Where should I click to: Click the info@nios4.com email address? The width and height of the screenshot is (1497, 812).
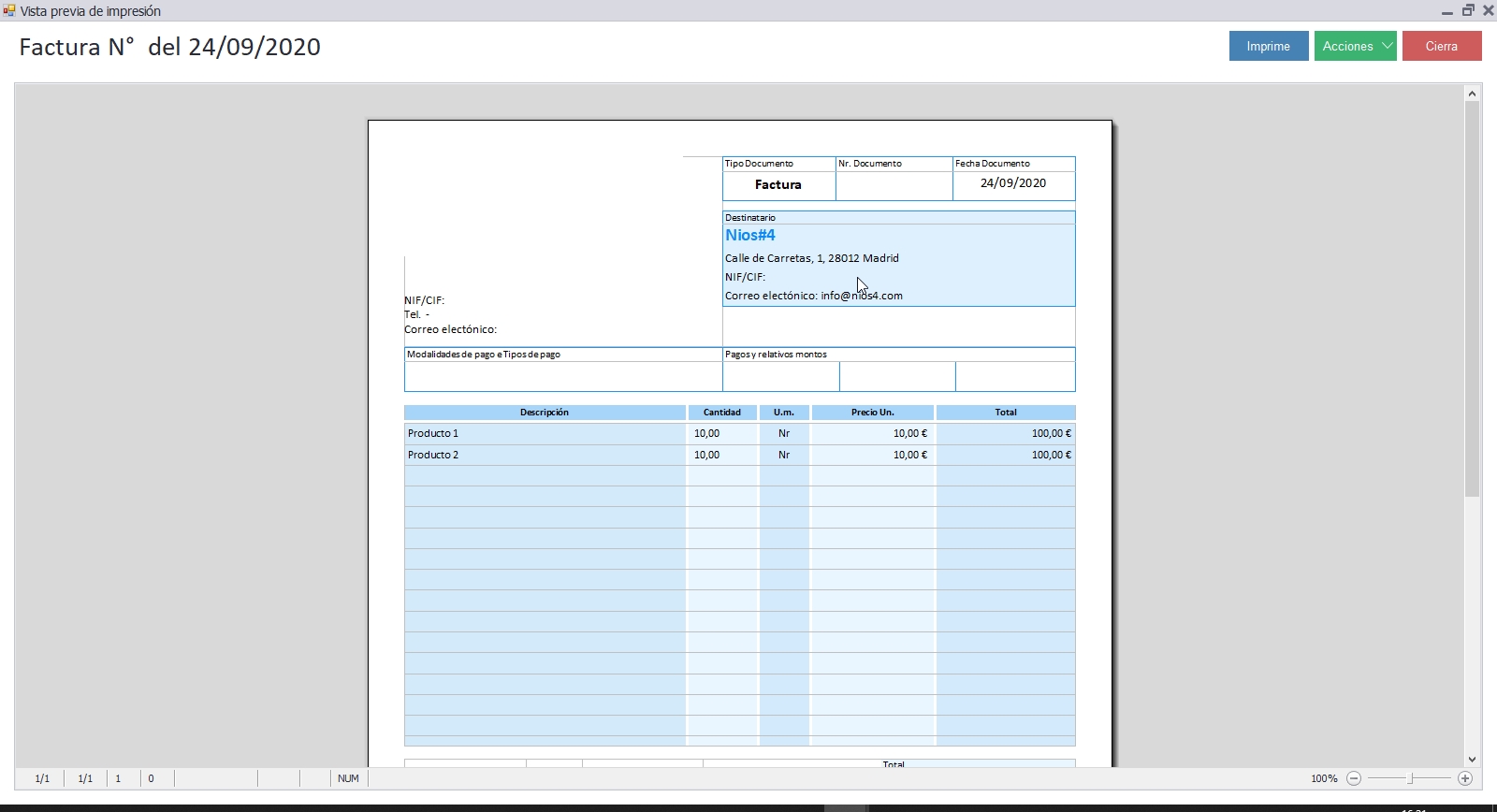(x=862, y=296)
